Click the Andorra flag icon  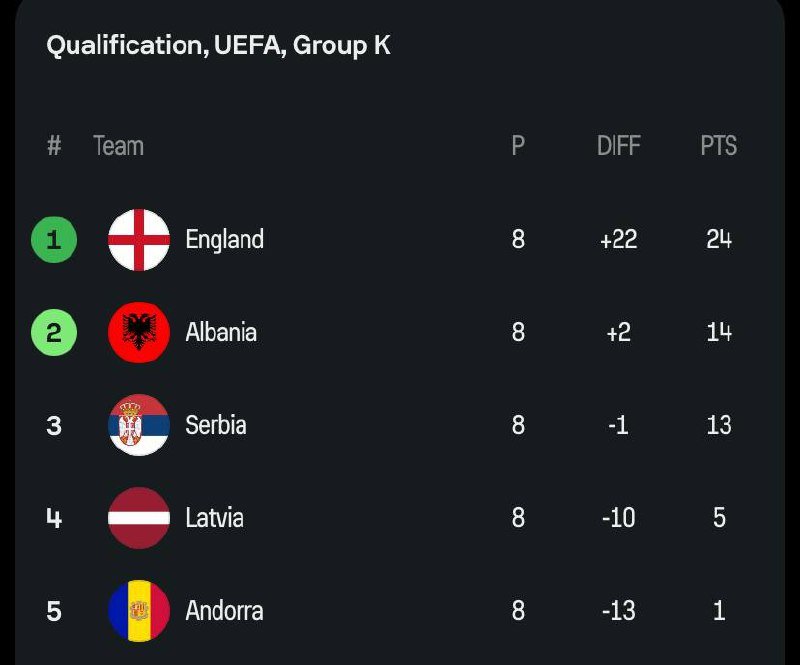[x=139, y=610]
